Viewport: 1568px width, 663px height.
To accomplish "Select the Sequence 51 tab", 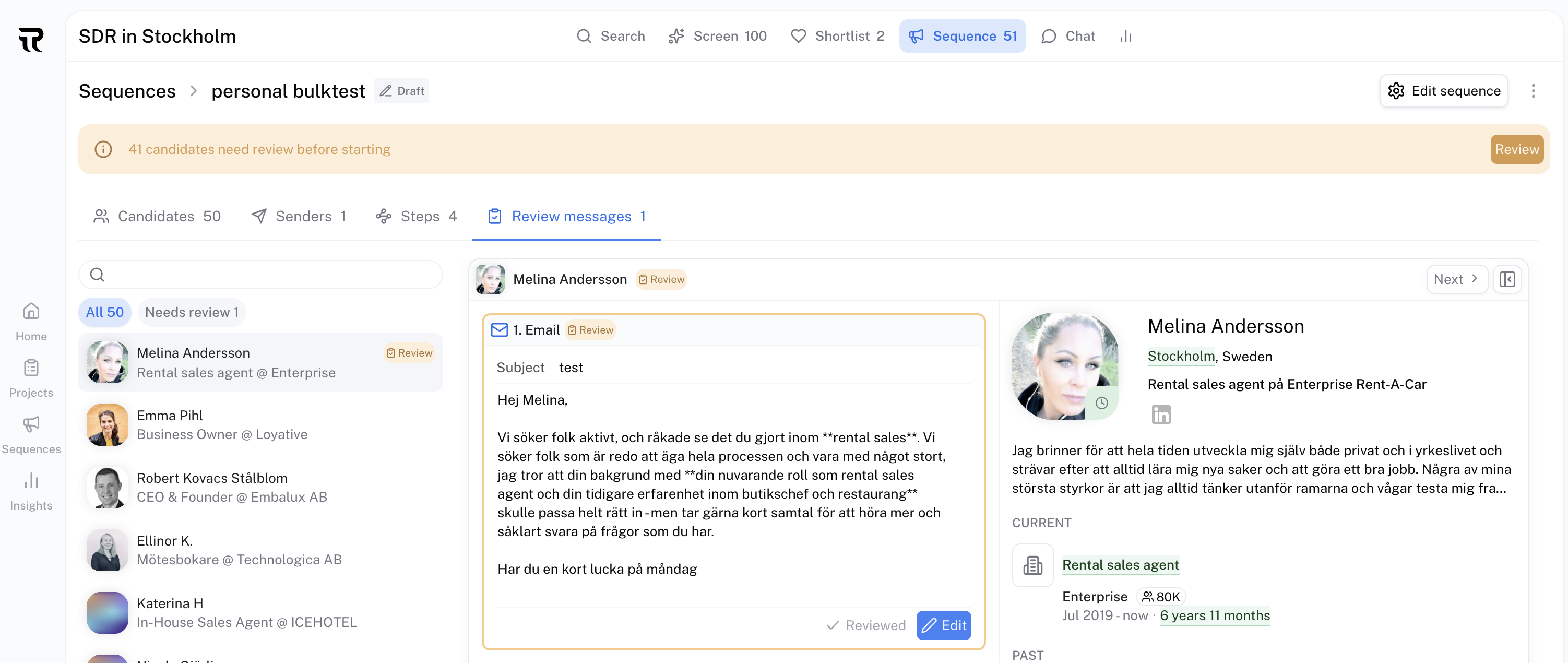I will click(963, 37).
